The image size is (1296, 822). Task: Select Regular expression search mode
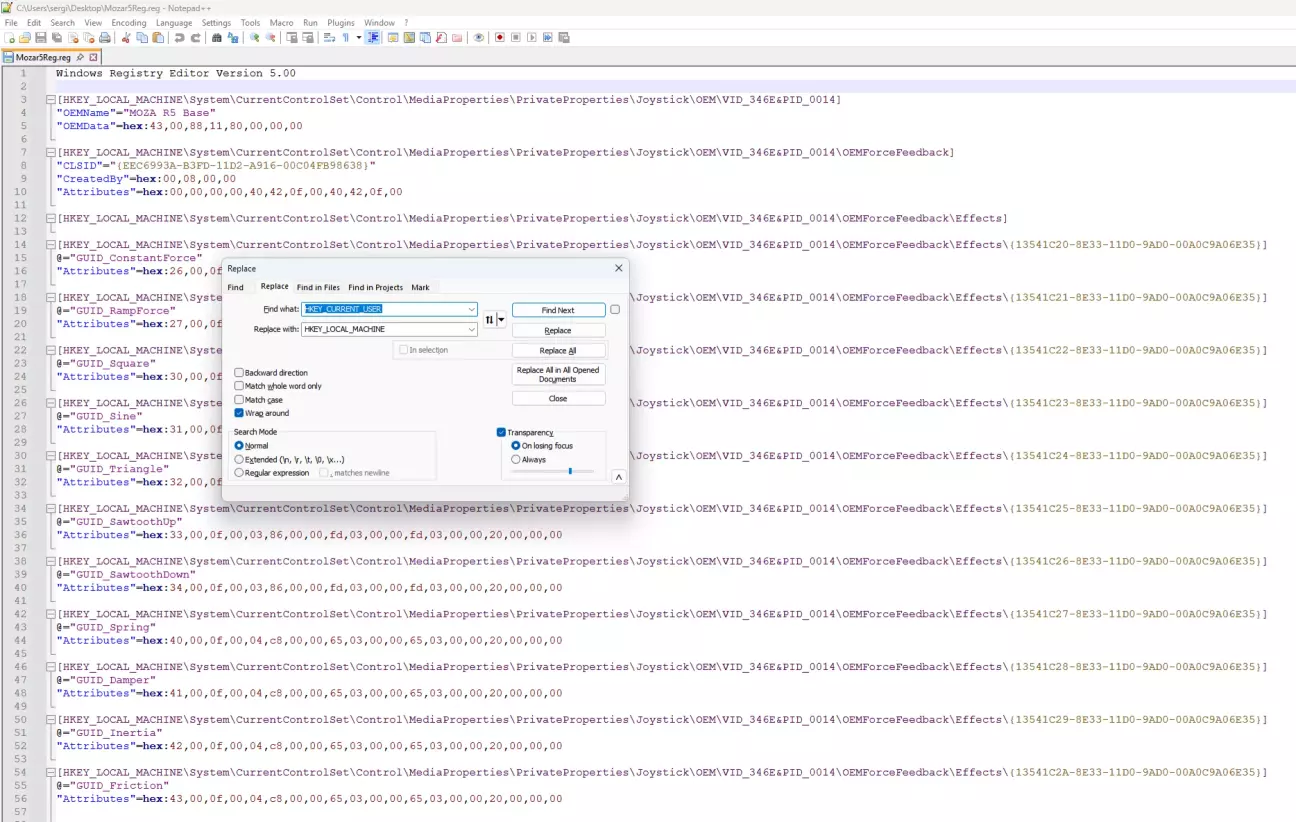click(x=239, y=472)
